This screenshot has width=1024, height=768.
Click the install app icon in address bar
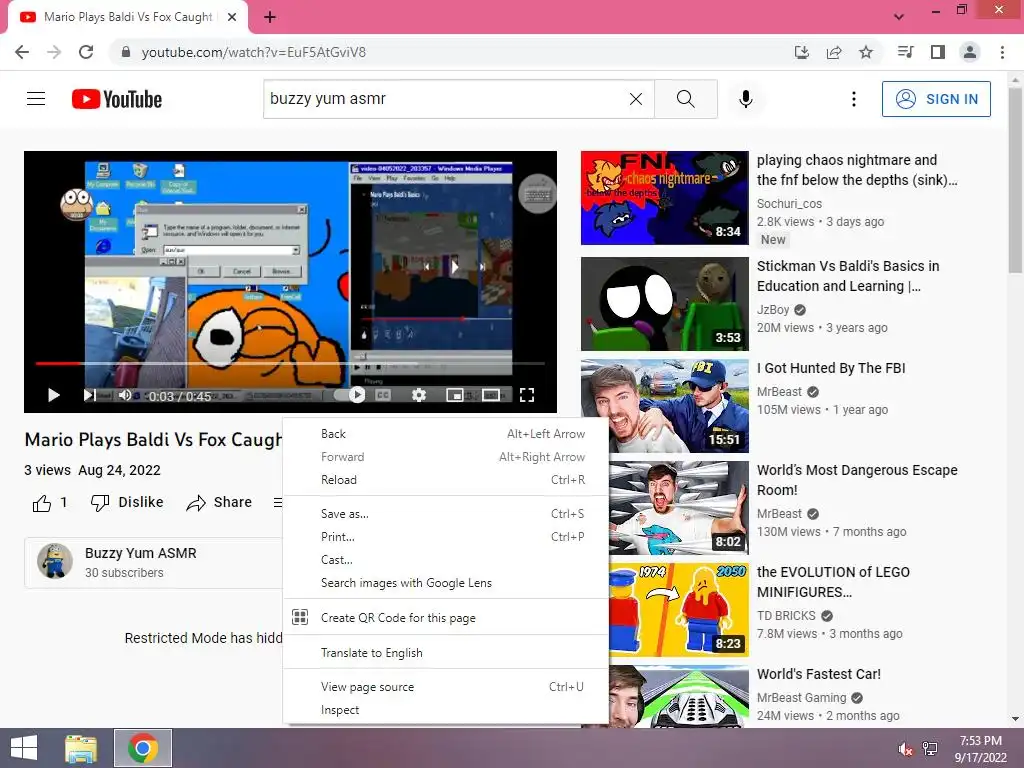(x=802, y=52)
